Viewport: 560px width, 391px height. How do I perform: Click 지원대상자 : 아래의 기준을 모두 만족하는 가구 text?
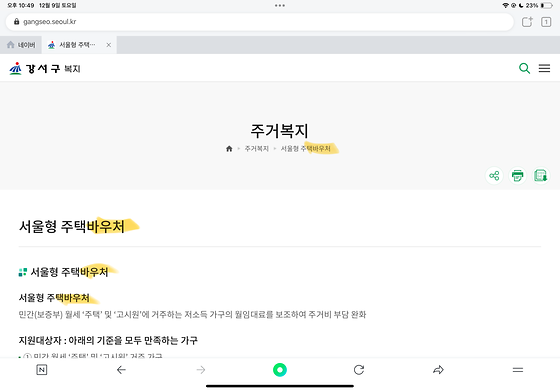[x=108, y=340]
